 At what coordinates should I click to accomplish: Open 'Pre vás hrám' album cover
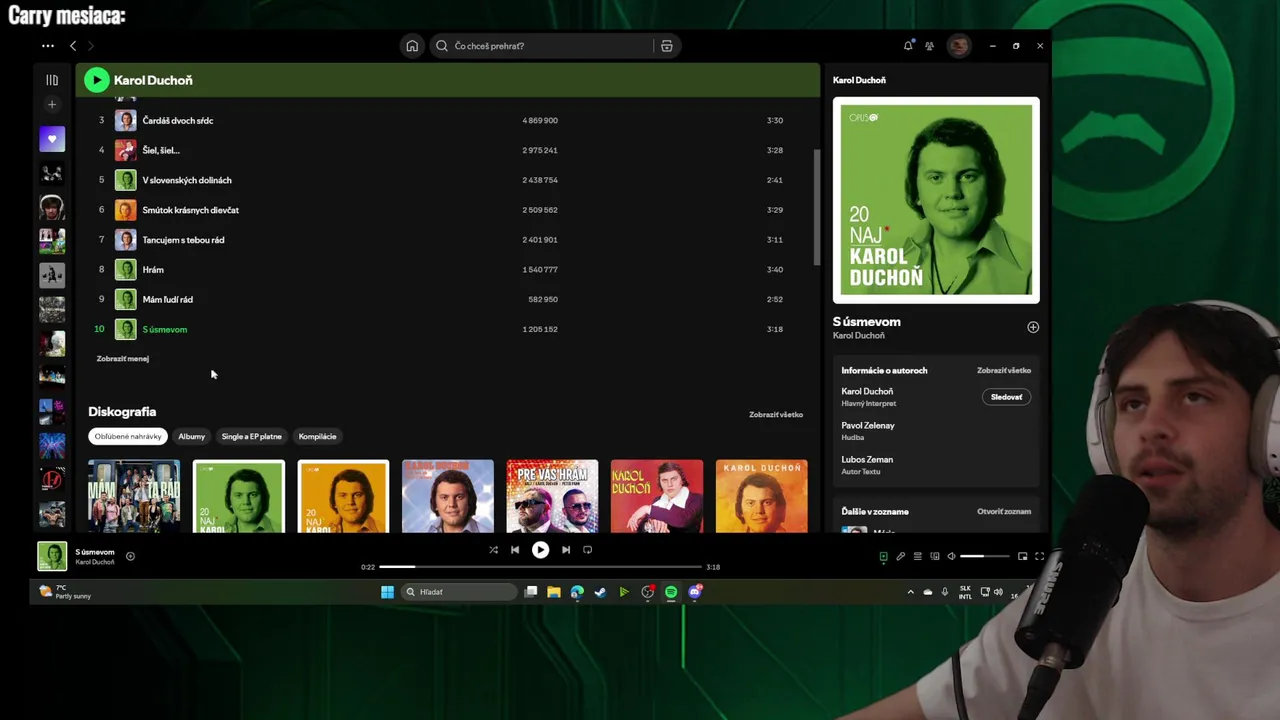[552, 496]
